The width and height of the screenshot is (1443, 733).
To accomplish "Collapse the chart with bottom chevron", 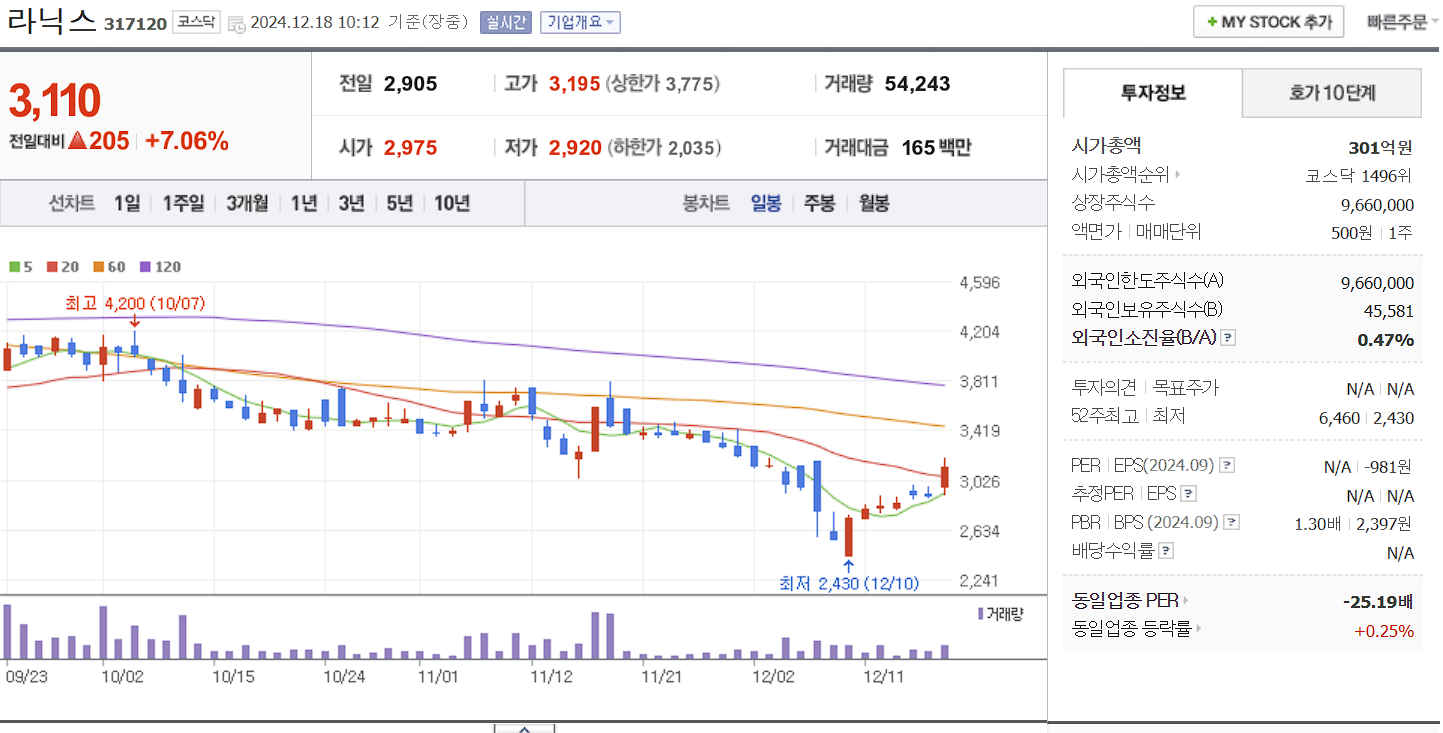I will [x=522, y=730].
